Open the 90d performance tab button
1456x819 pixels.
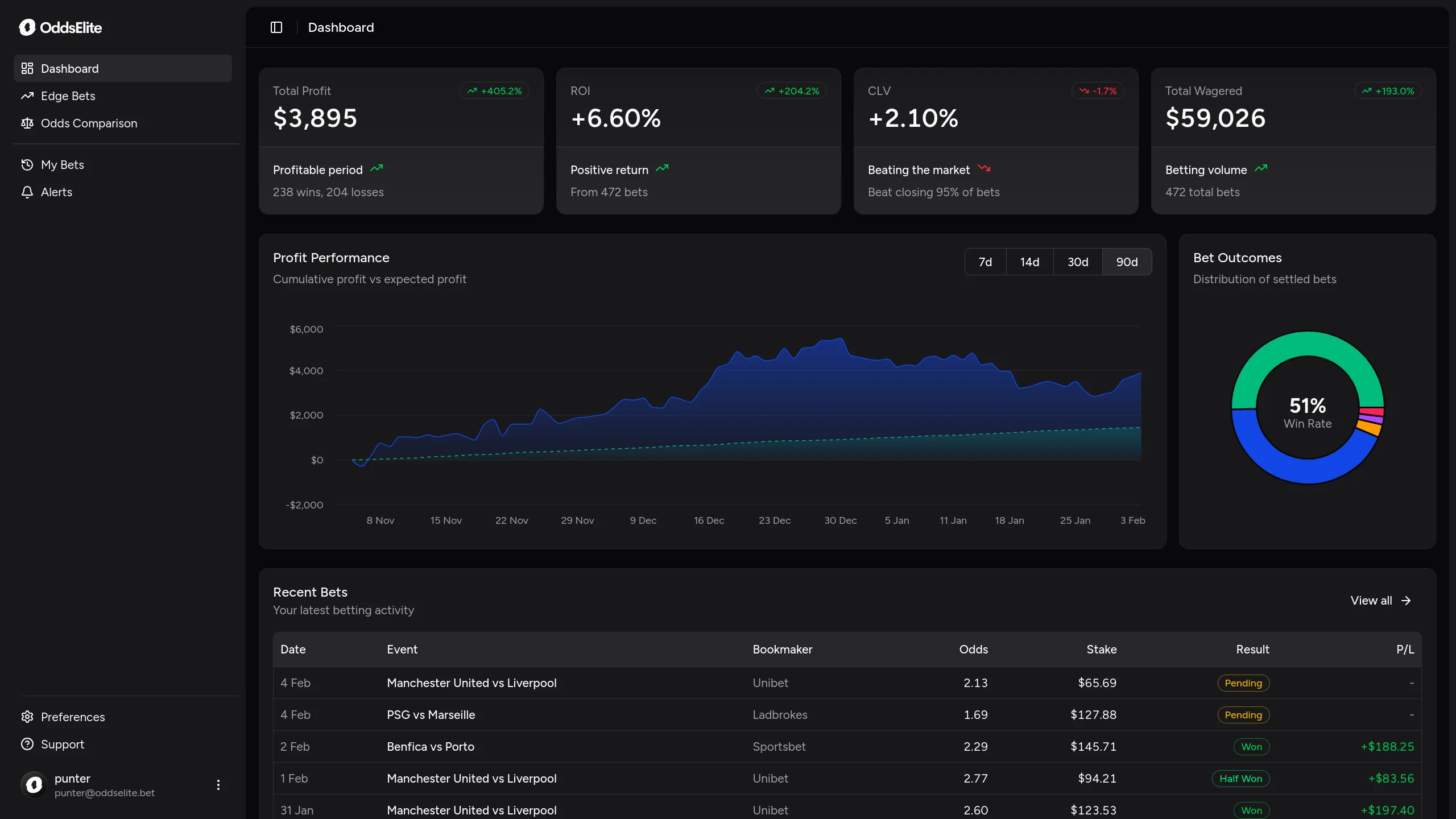point(1127,262)
